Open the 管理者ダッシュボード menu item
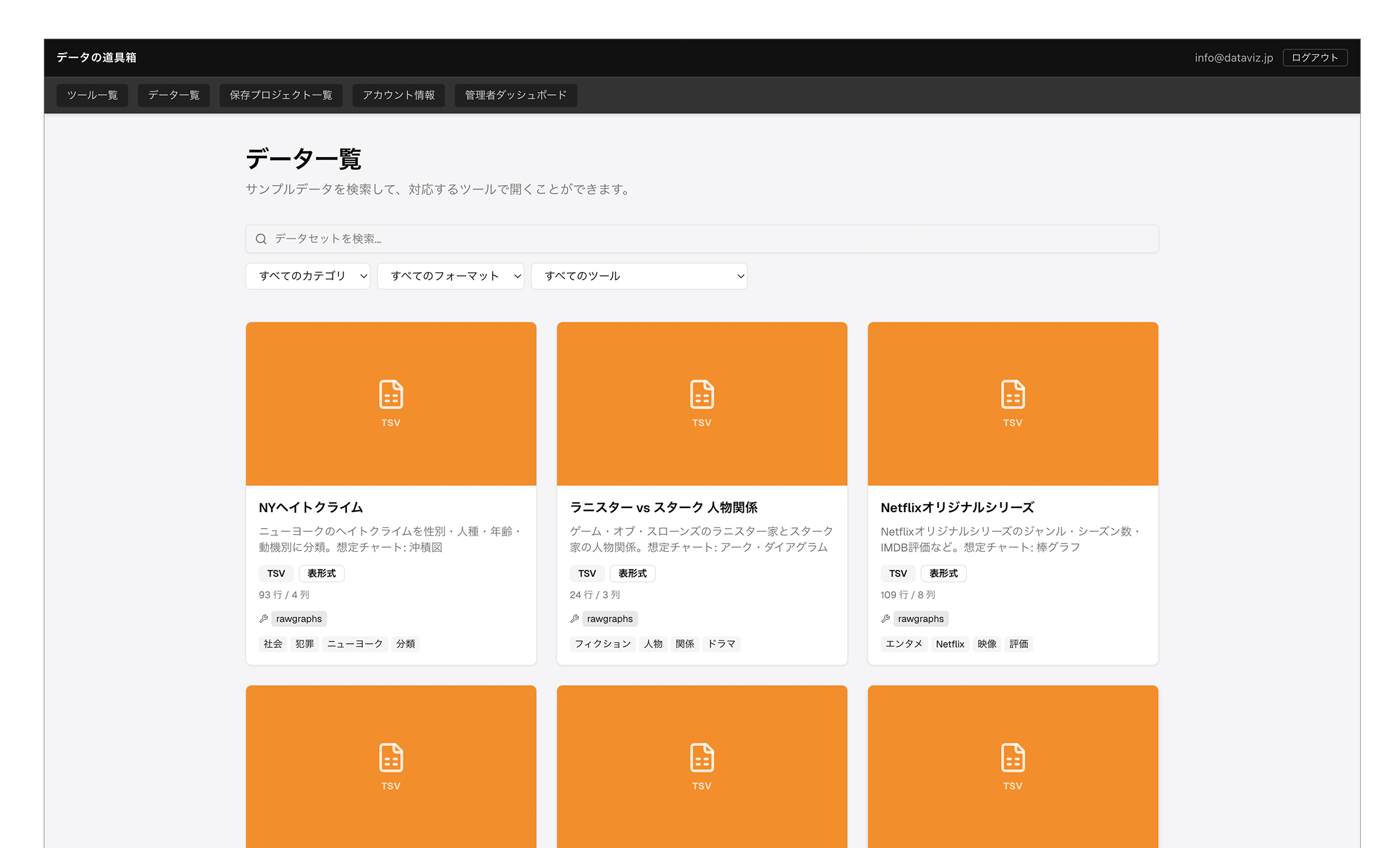This screenshot has width=1400, height=848. point(516,95)
